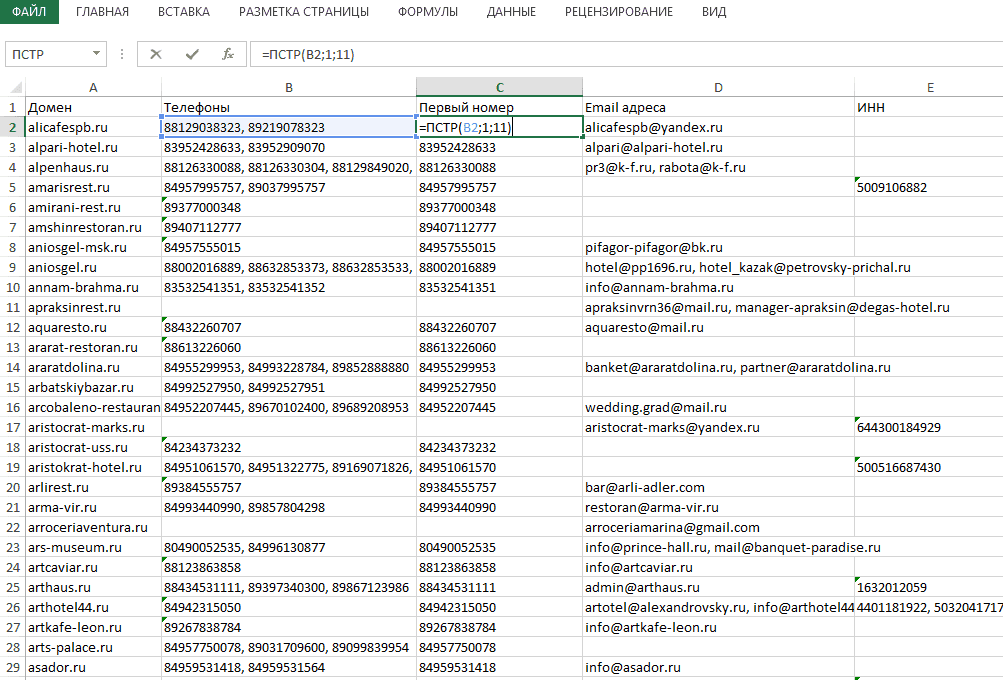The width and height of the screenshot is (1003, 680).
Task: Cancel the formula entry with the X icon
Action: [x=155, y=54]
